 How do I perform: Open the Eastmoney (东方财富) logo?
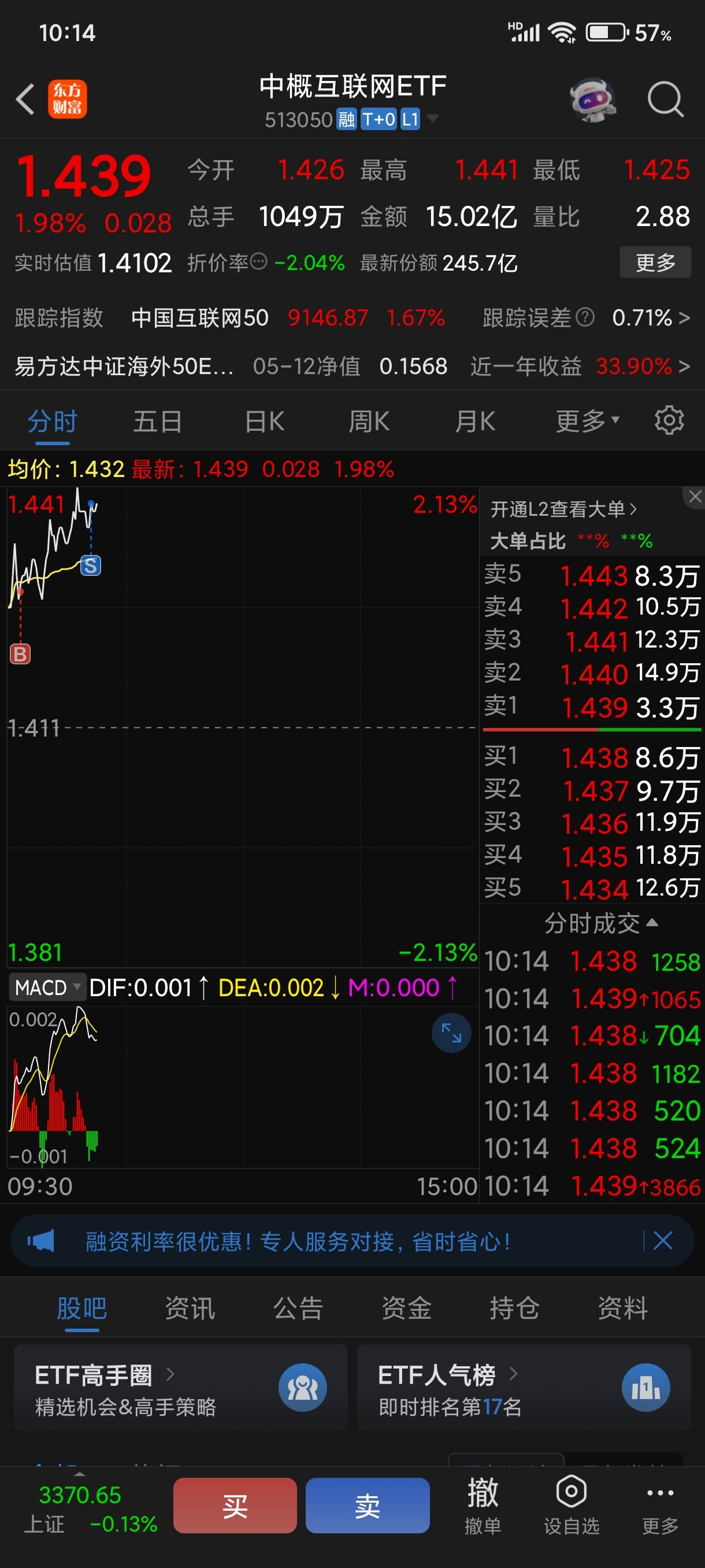pyautogui.click(x=67, y=99)
